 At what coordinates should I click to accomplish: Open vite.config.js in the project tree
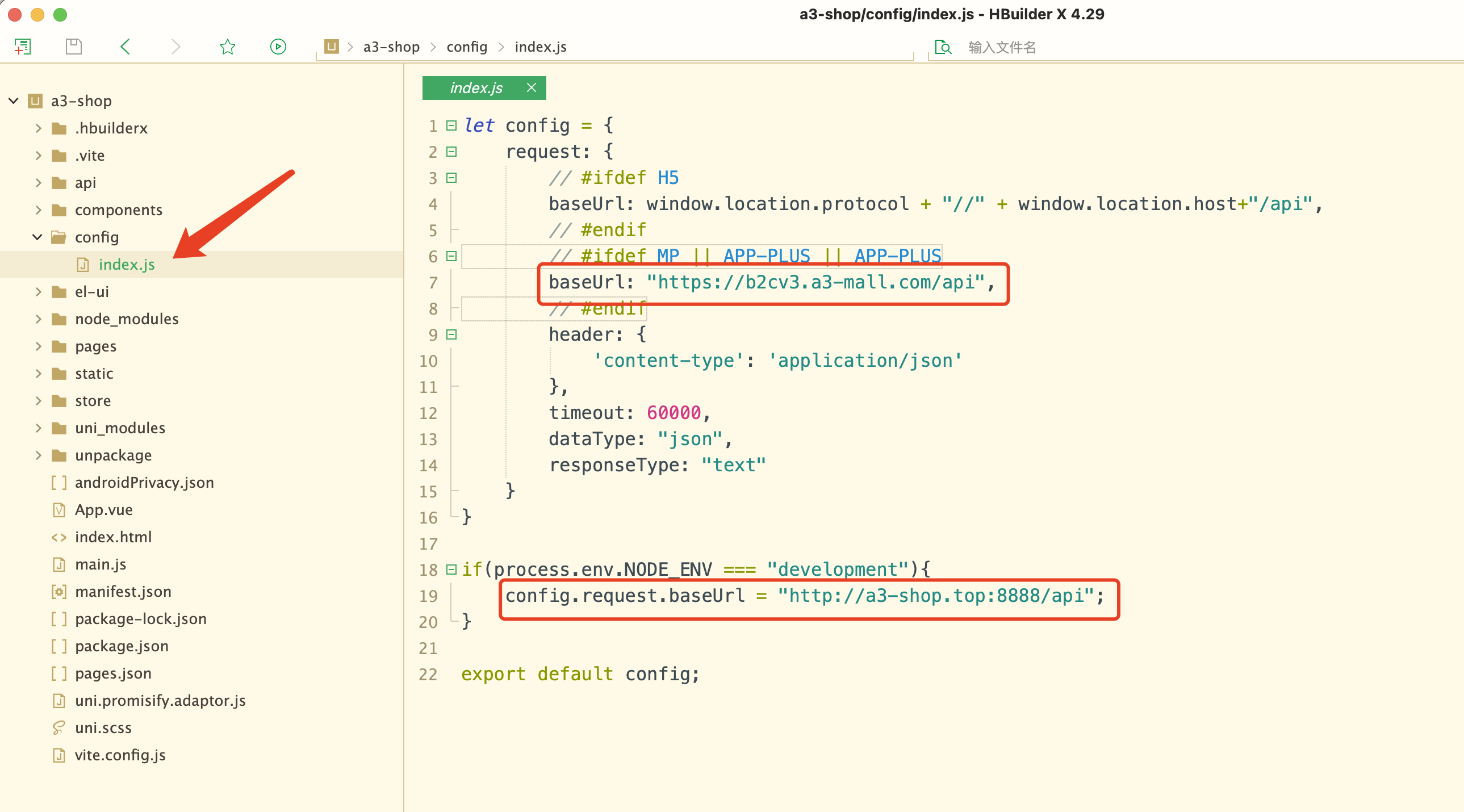120,756
